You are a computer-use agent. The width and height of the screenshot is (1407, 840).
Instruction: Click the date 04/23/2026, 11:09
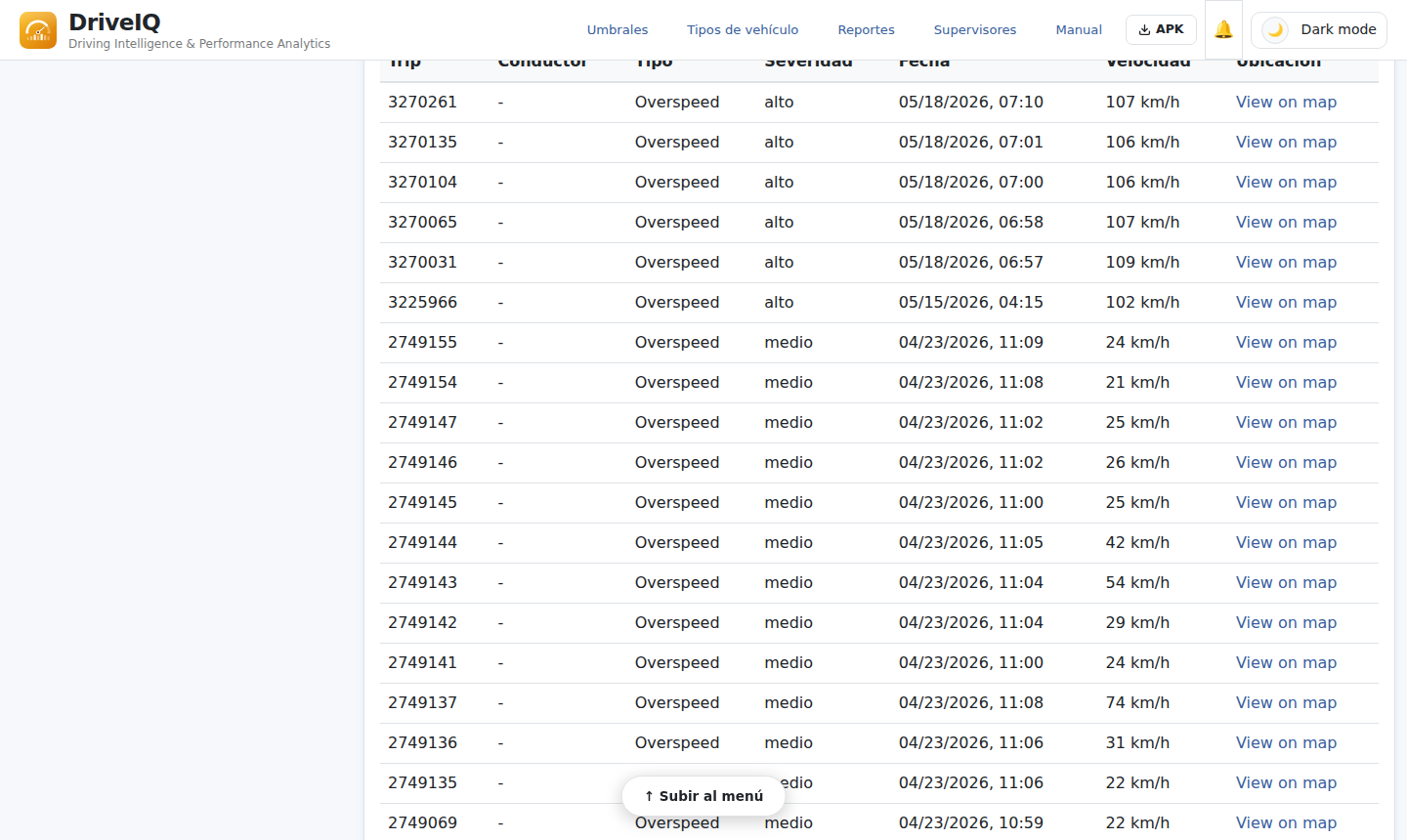point(971,343)
